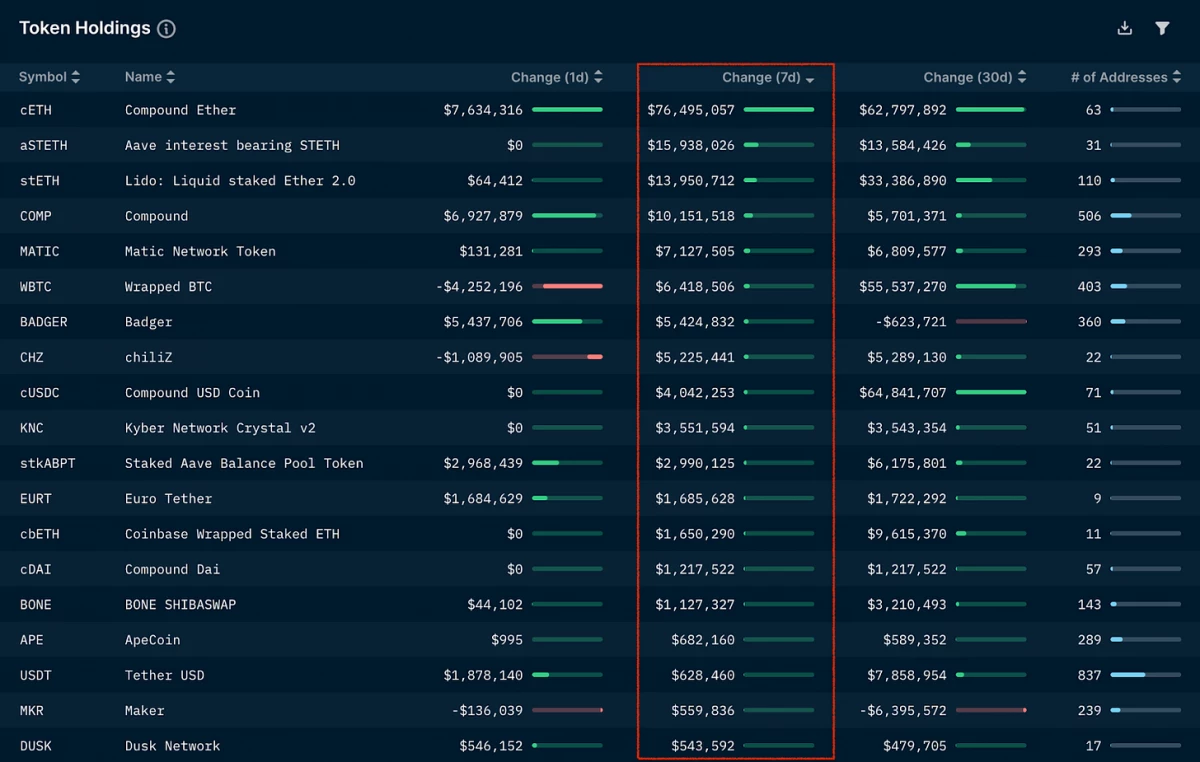The height and width of the screenshot is (762, 1200).
Task: Click the 360 addresses count
Action: coord(1090,322)
